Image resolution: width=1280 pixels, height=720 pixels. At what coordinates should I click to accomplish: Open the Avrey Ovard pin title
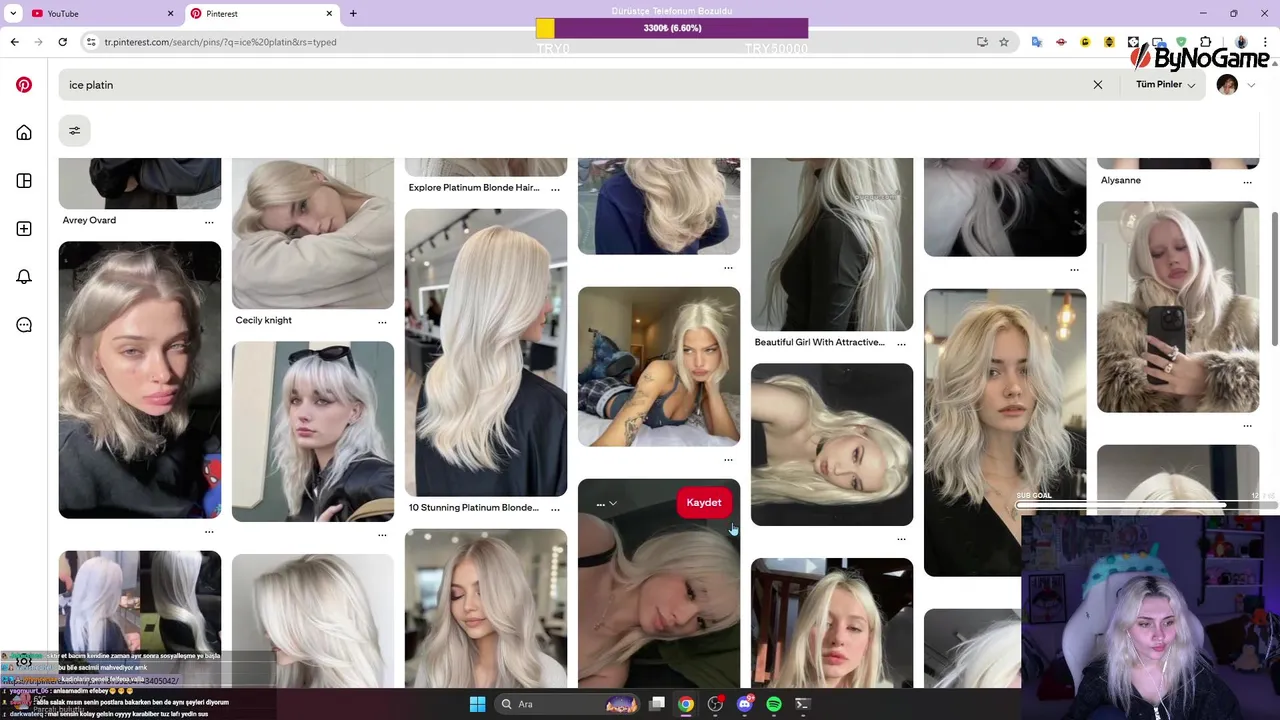pyautogui.click(x=89, y=220)
